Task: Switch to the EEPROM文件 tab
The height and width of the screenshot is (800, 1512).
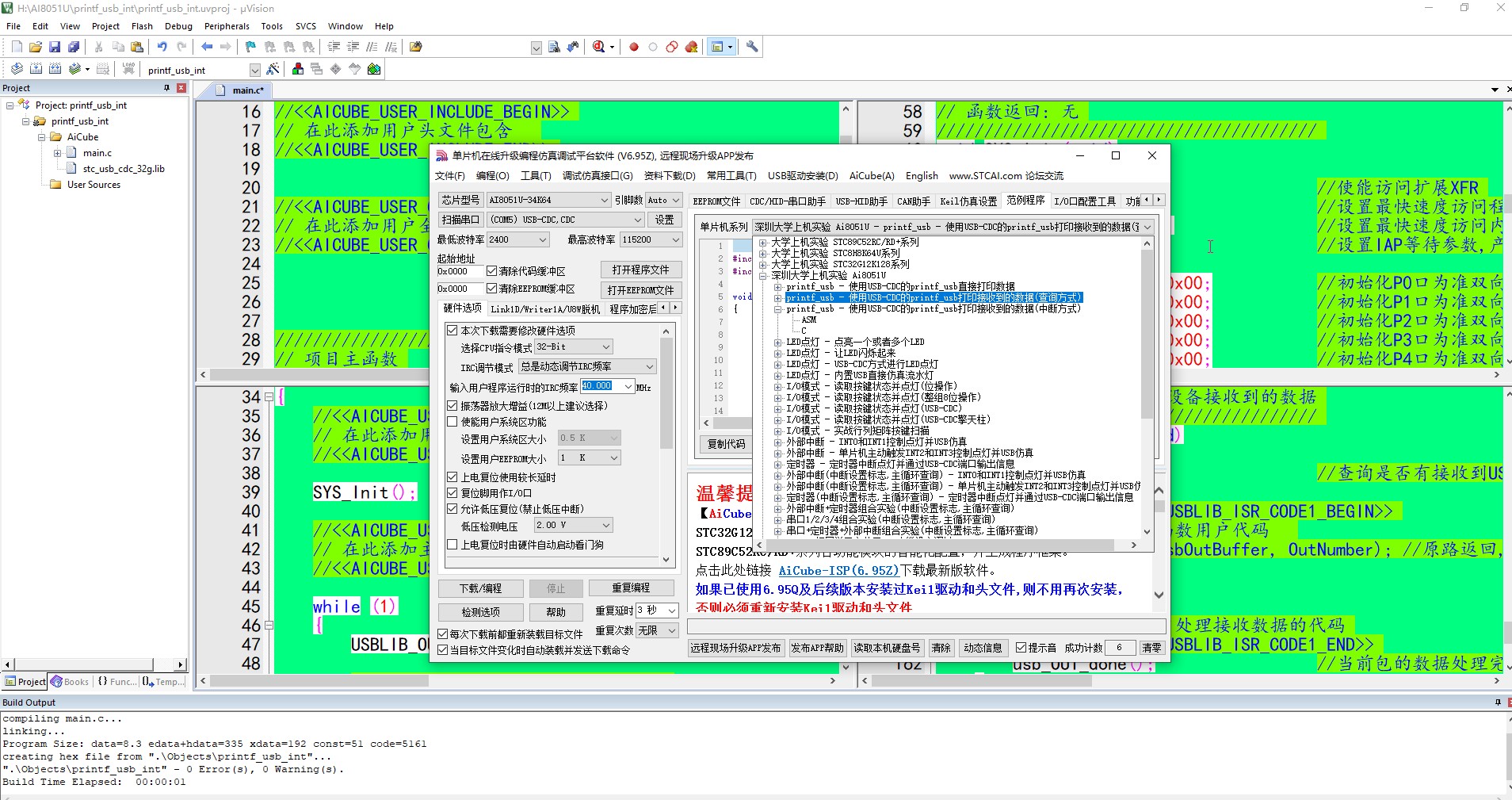Action: (716, 201)
